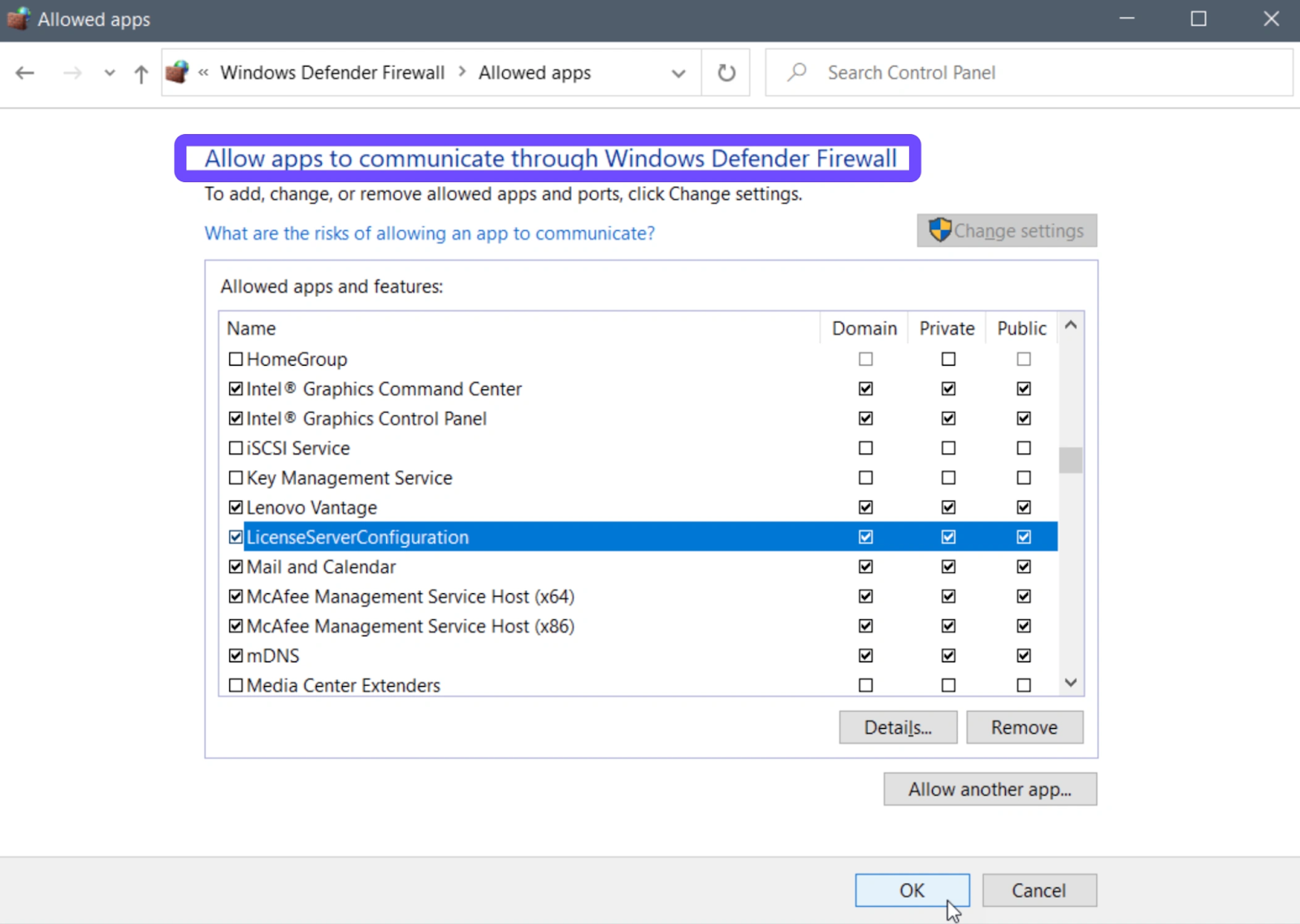Open Details for selected app
The height and width of the screenshot is (924, 1300).
point(898,727)
